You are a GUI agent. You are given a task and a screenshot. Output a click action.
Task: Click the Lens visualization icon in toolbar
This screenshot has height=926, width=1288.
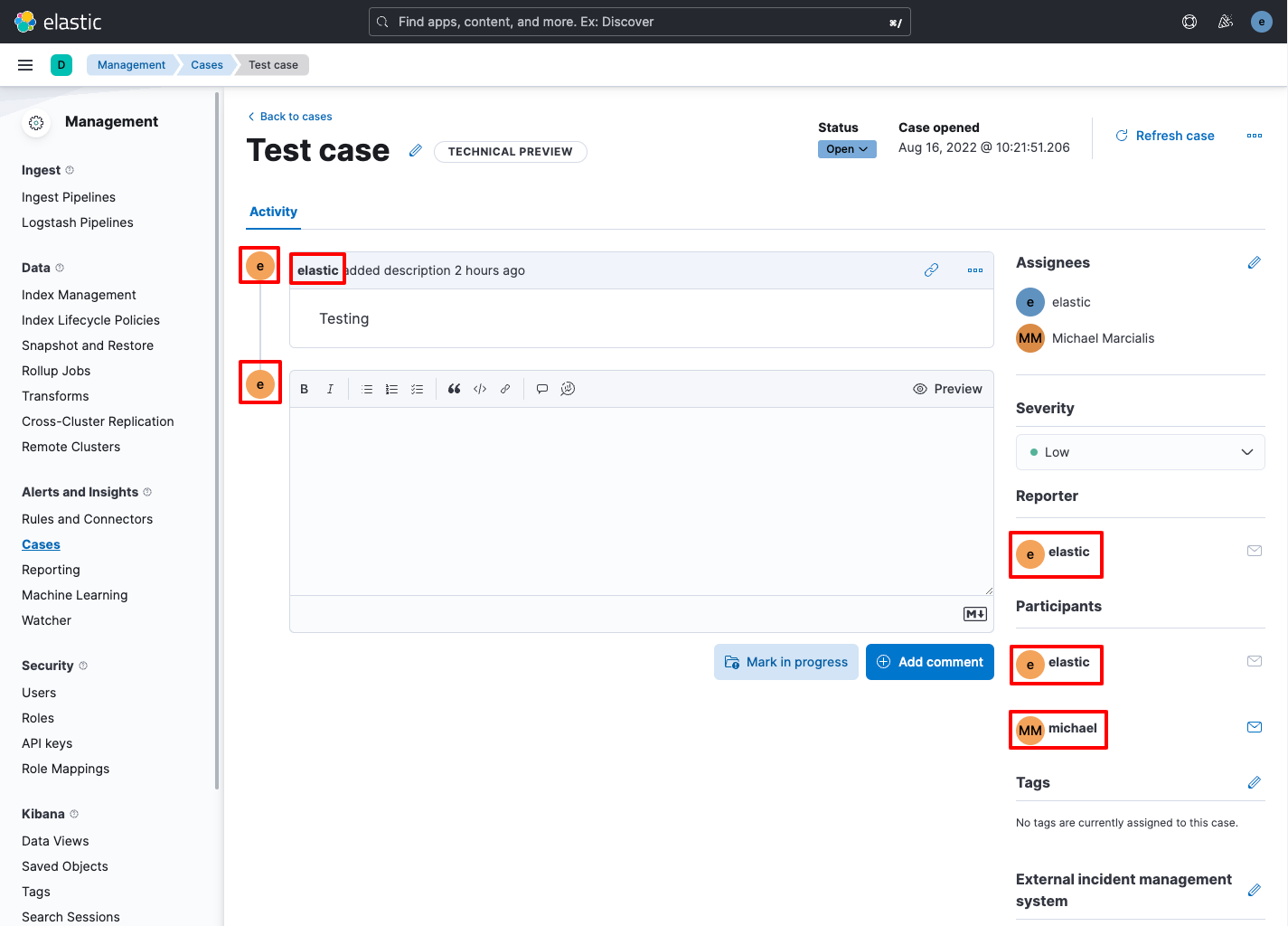568,389
